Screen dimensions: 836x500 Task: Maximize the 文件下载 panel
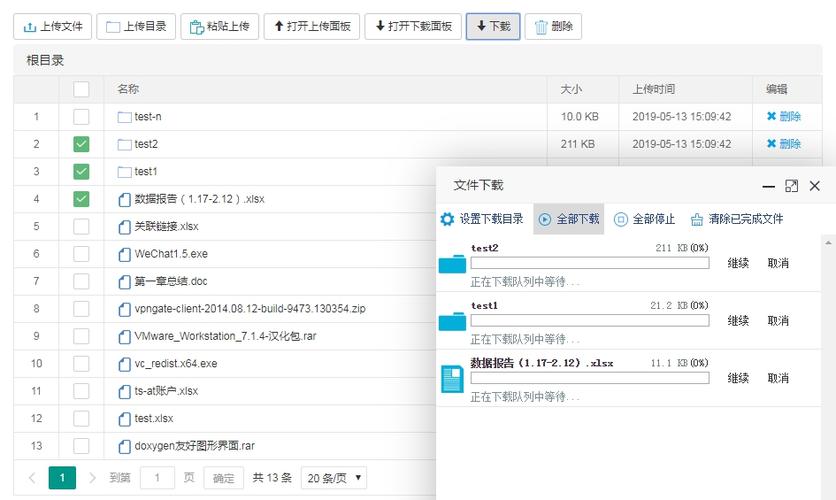click(792, 186)
